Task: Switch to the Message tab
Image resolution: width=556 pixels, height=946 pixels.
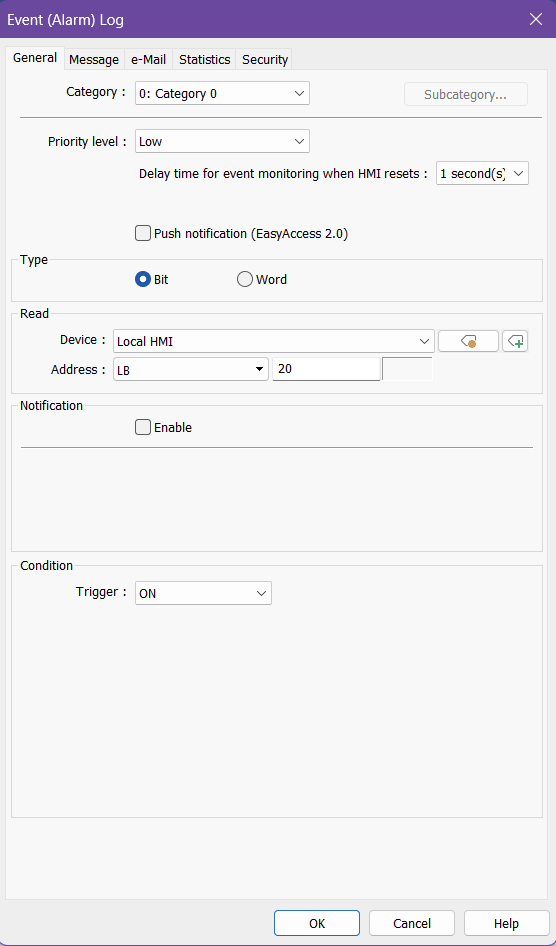Action: point(94,60)
